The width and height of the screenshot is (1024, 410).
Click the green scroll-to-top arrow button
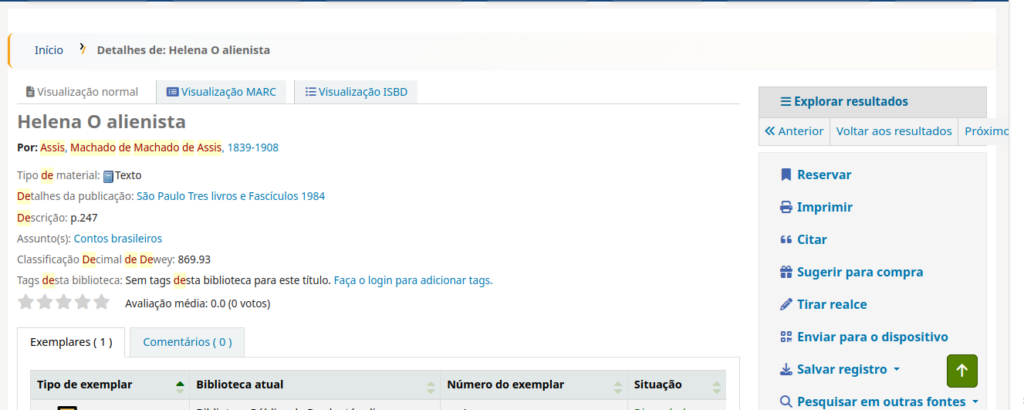[962, 370]
